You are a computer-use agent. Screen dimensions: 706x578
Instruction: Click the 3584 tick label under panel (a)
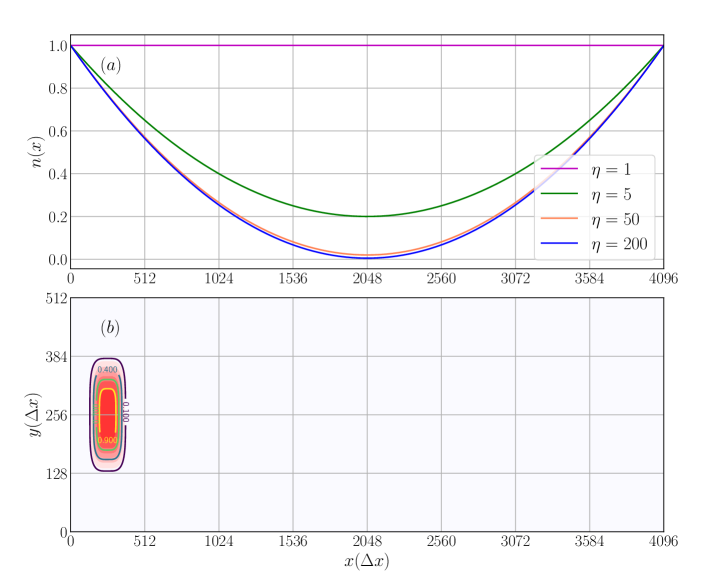589,279
